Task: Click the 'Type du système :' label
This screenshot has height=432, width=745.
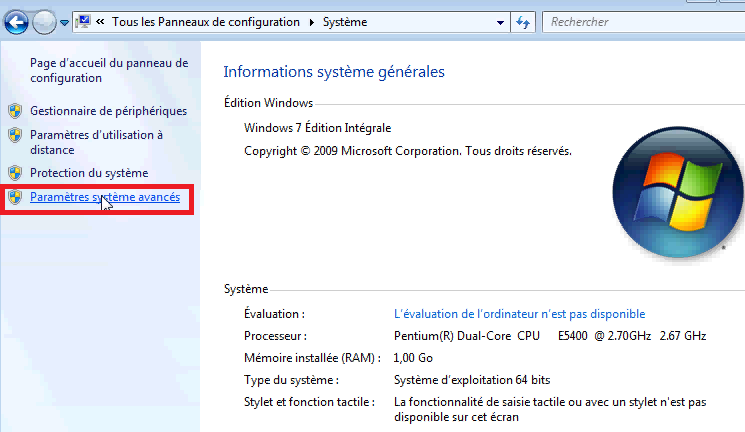Action: pos(291,380)
